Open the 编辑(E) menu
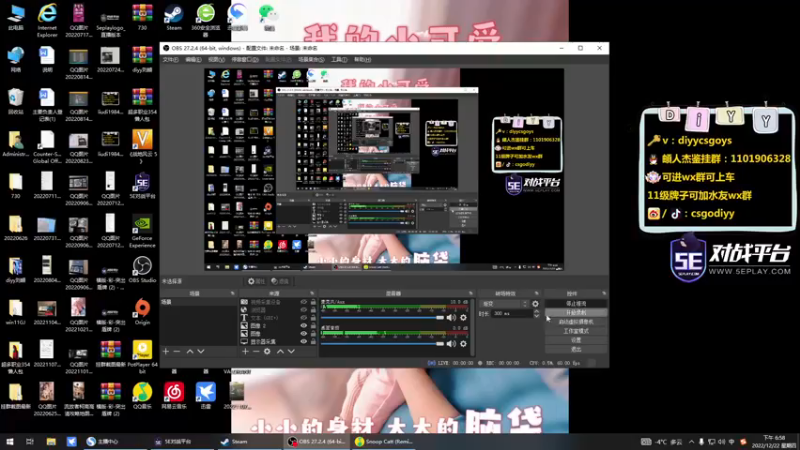 193,60
